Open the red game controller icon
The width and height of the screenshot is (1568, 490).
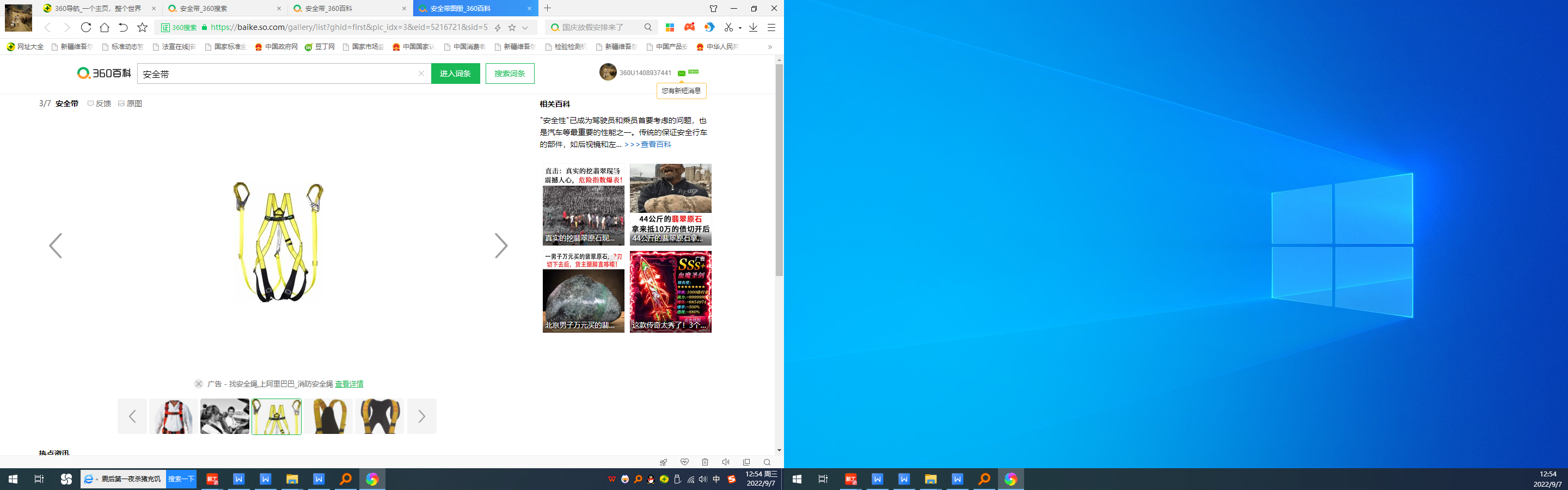click(x=689, y=27)
